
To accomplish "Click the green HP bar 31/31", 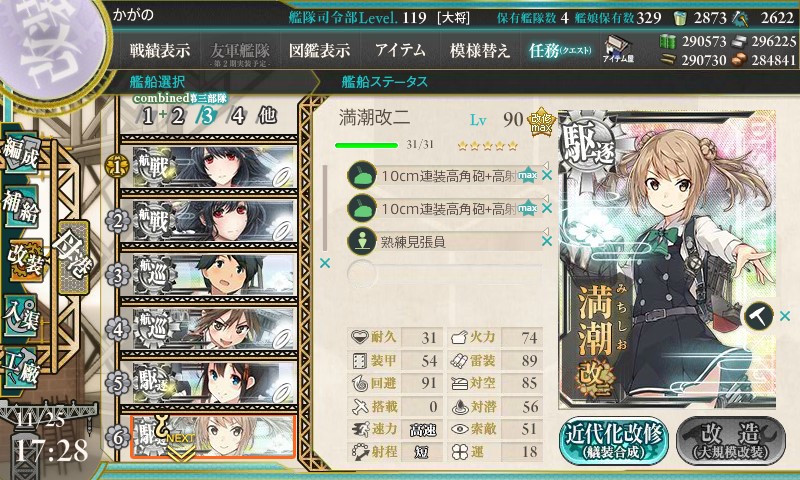I will click(366, 145).
